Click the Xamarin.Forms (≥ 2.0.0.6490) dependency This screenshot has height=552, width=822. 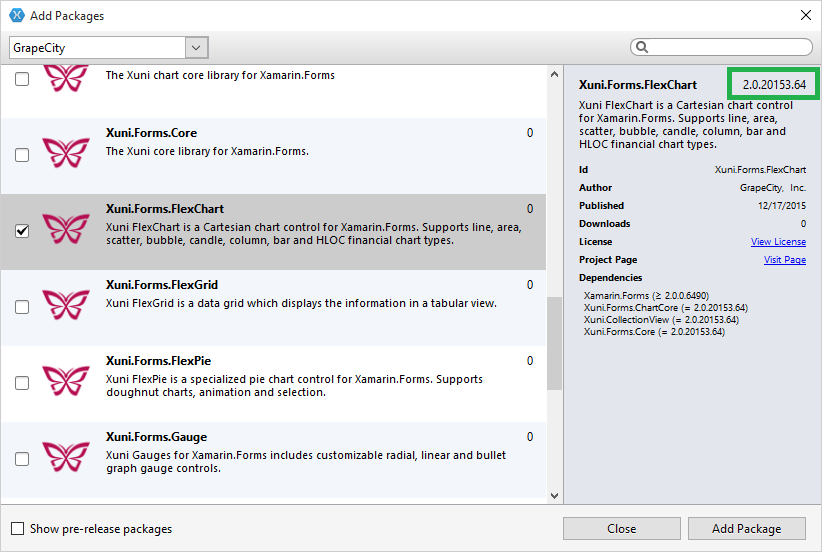pyautogui.click(x=646, y=296)
